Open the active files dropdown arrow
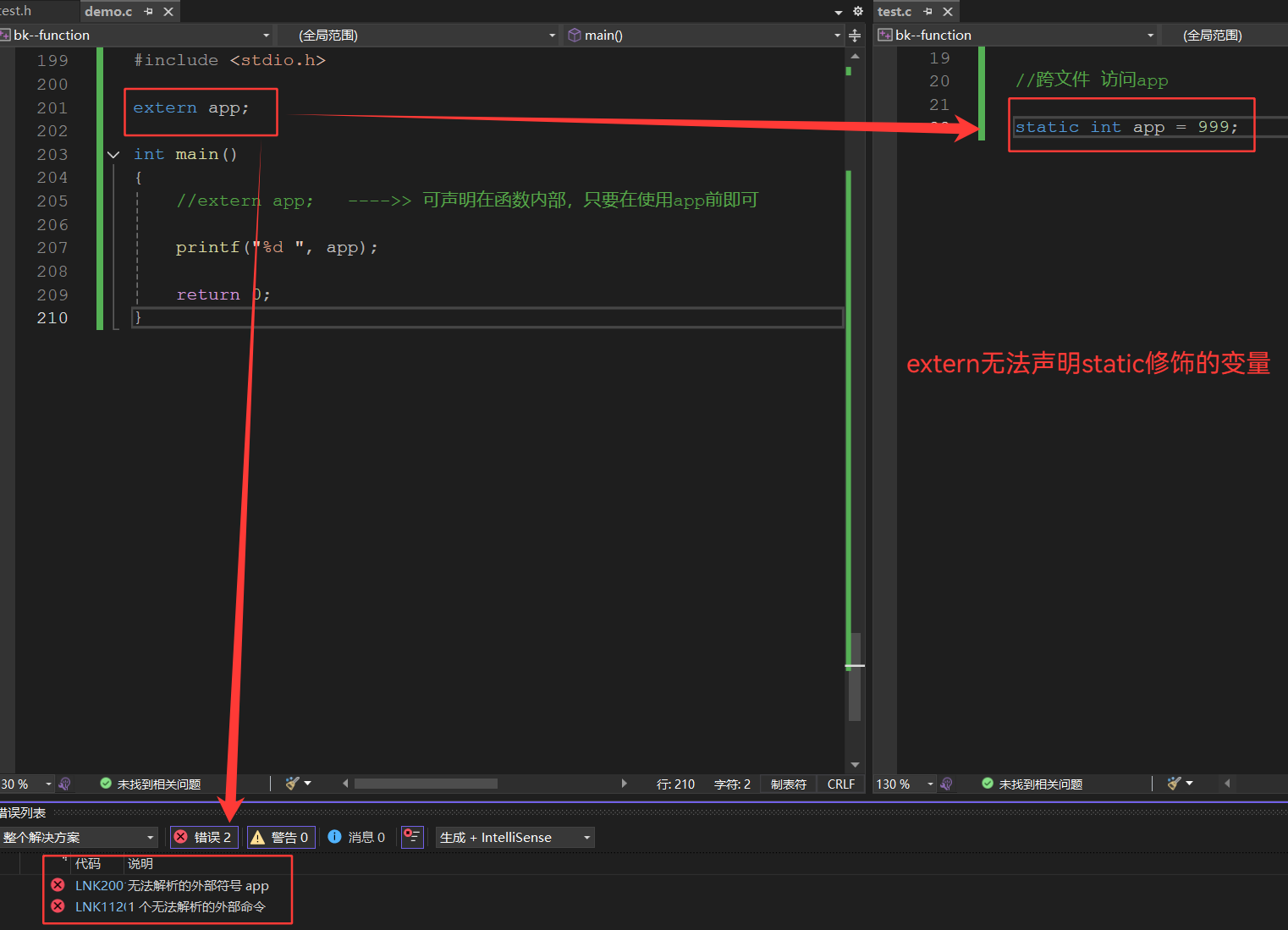Image resolution: width=1288 pixels, height=930 pixels. point(838,12)
